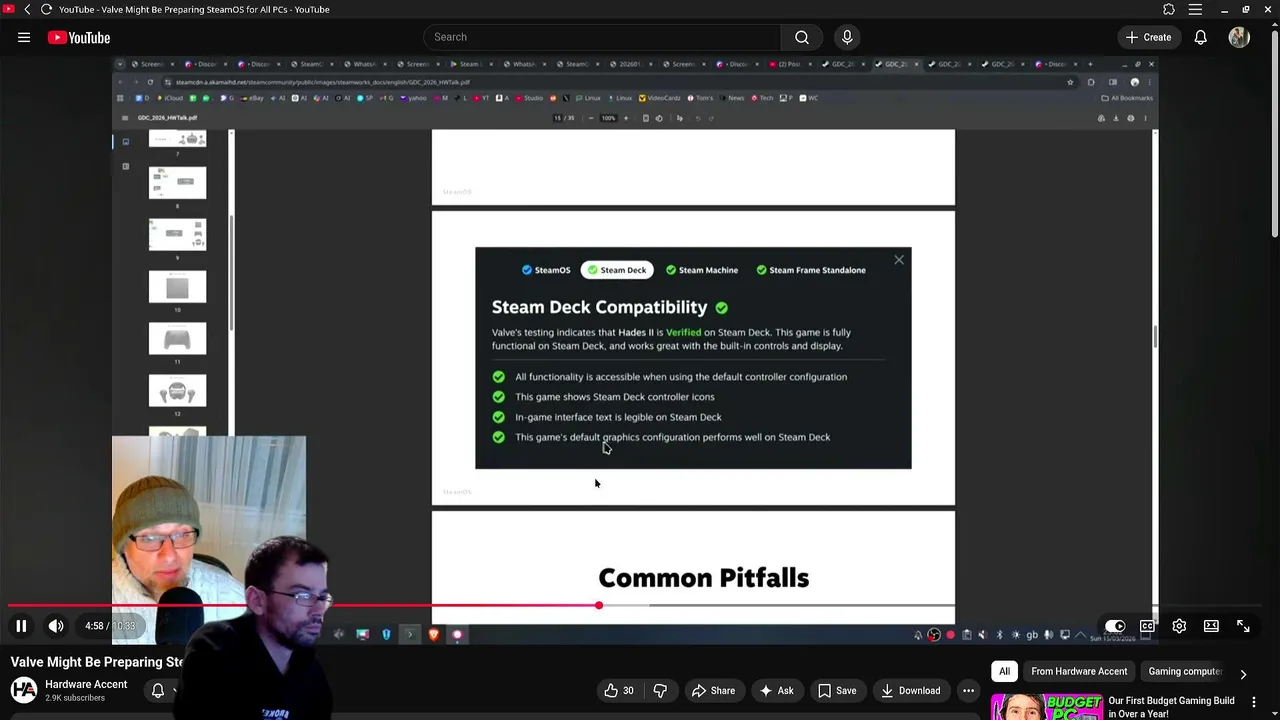The width and height of the screenshot is (1280, 720).
Task: Click the SteamOS tab shown in the video
Action: pos(546,270)
